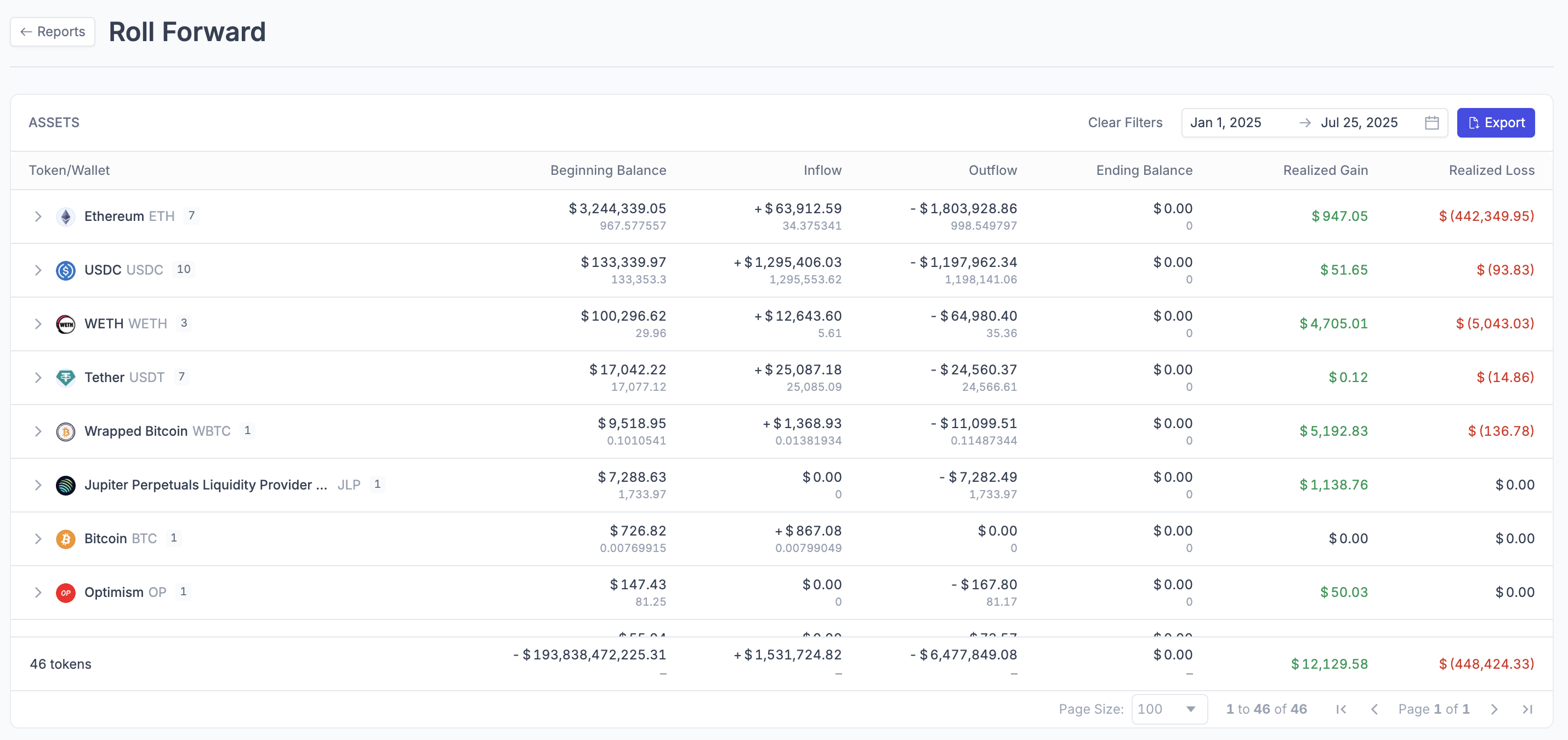Click Clear Filters link
The height and width of the screenshot is (740, 1568).
point(1125,123)
